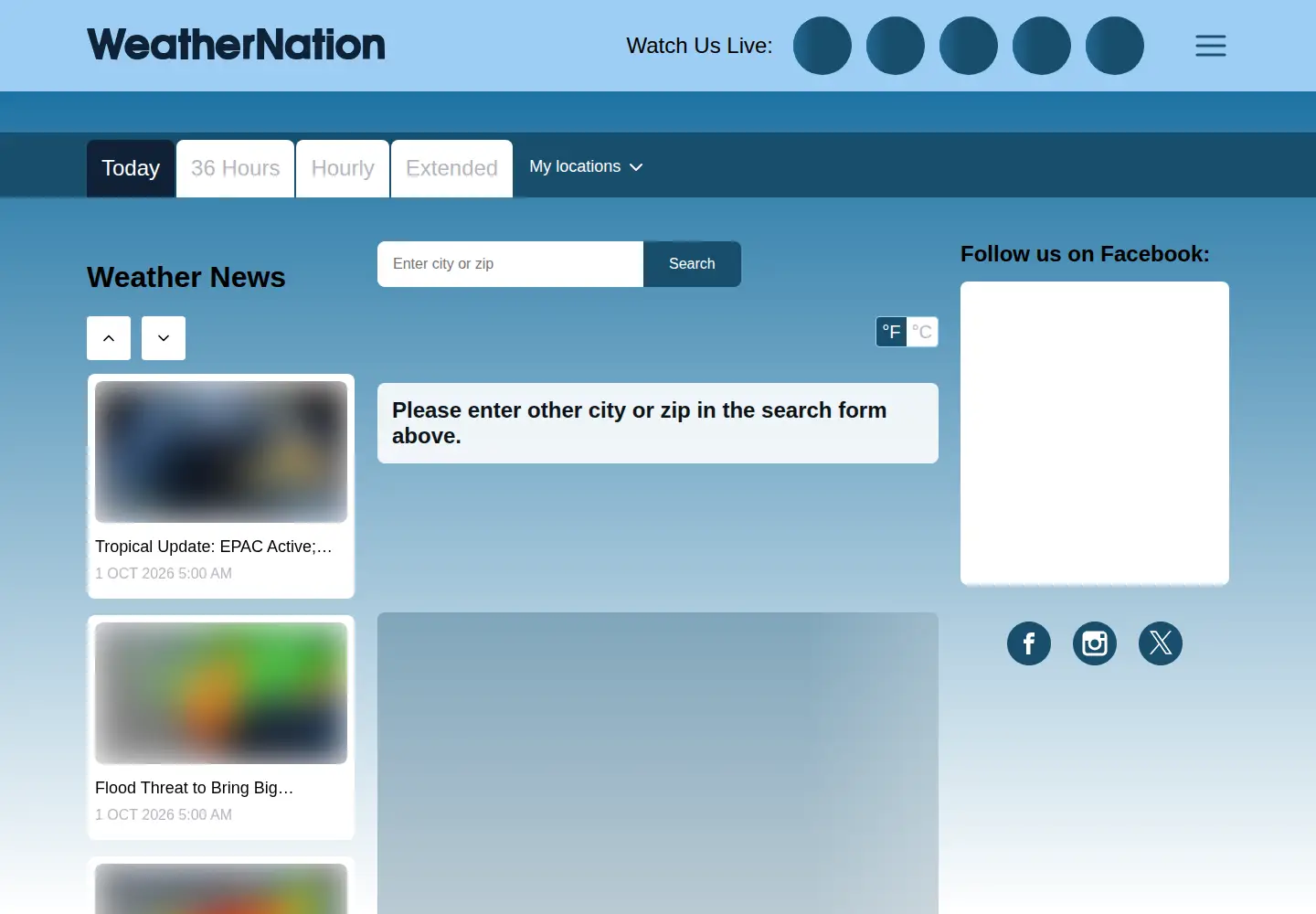Viewport: 1316px width, 914px height.
Task: Click the last Watch Us Live circle
Action: 1115,46
